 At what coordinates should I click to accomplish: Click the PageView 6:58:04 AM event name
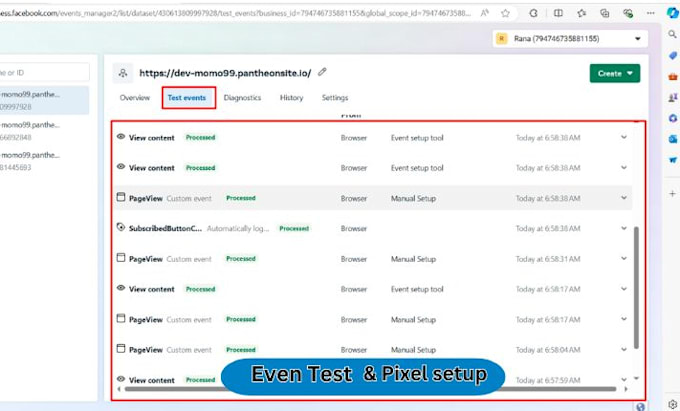146,350
